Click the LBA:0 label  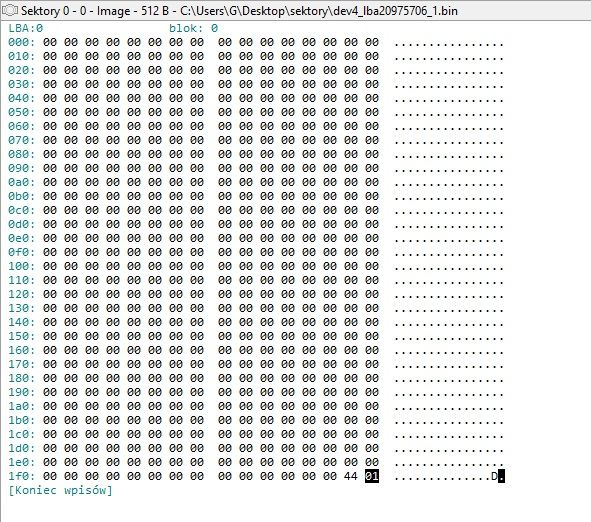[26, 28]
